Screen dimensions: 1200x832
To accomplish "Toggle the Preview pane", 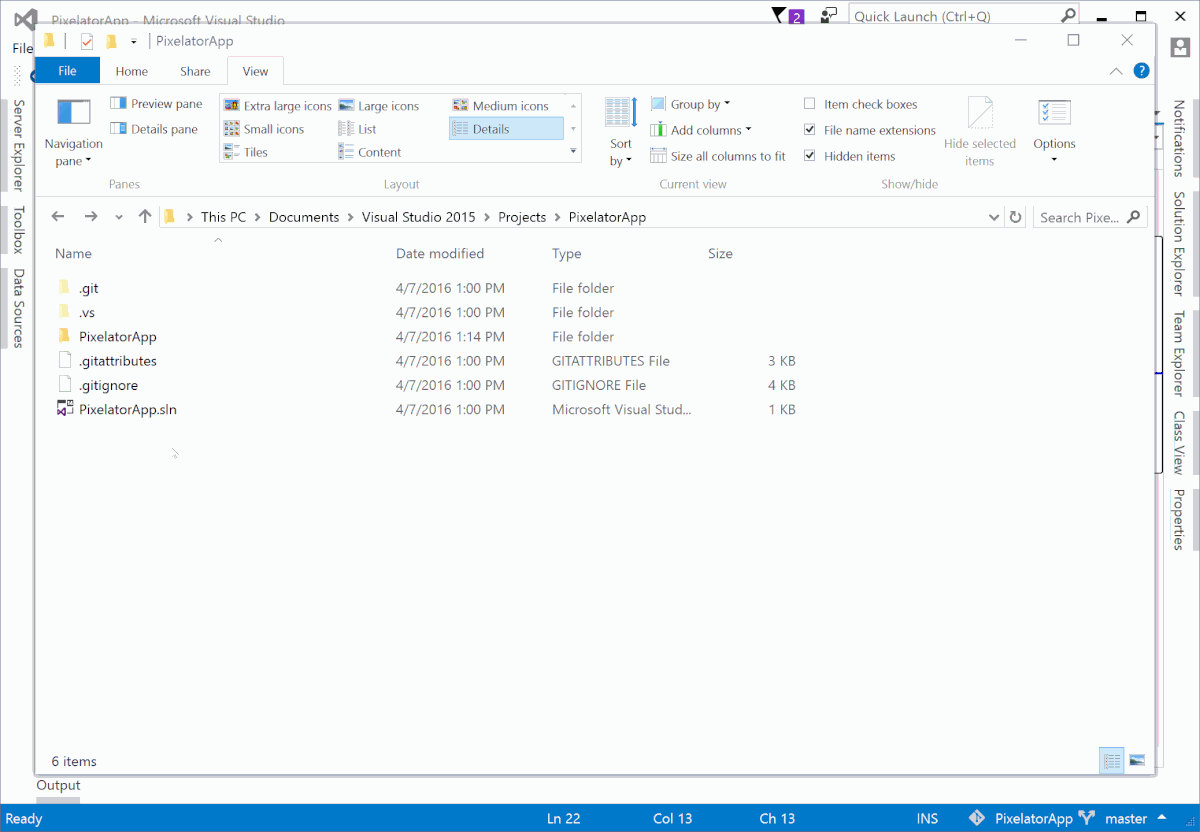I will 156,104.
